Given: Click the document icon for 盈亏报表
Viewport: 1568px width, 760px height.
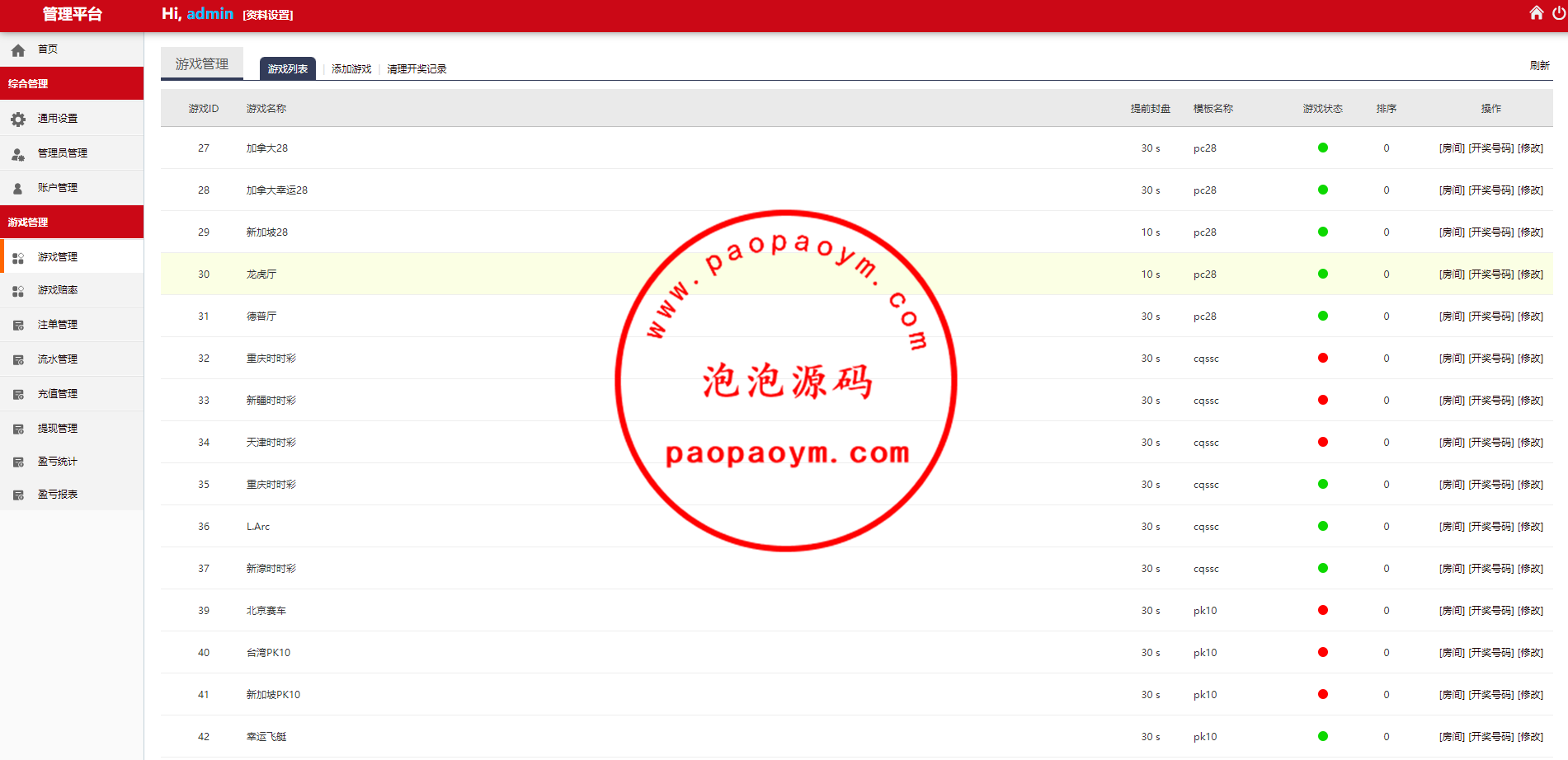Looking at the screenshot, I should (x=18, y=495).
